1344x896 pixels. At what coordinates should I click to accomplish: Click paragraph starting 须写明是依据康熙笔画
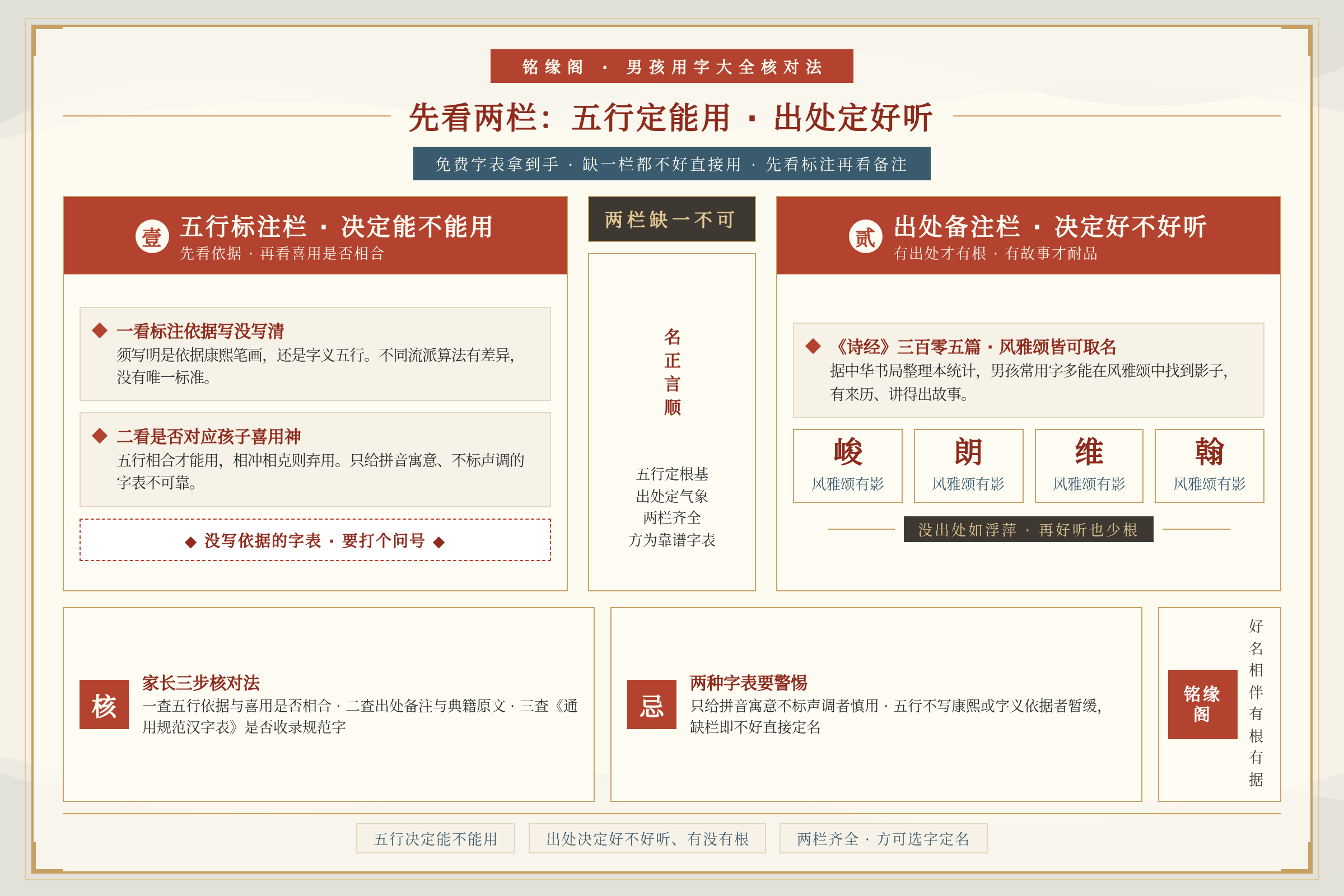315,366
